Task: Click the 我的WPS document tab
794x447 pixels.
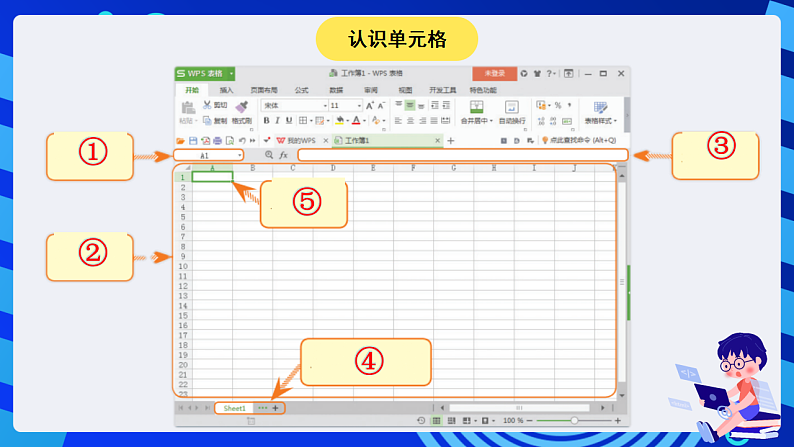Action: coord(301,141)
